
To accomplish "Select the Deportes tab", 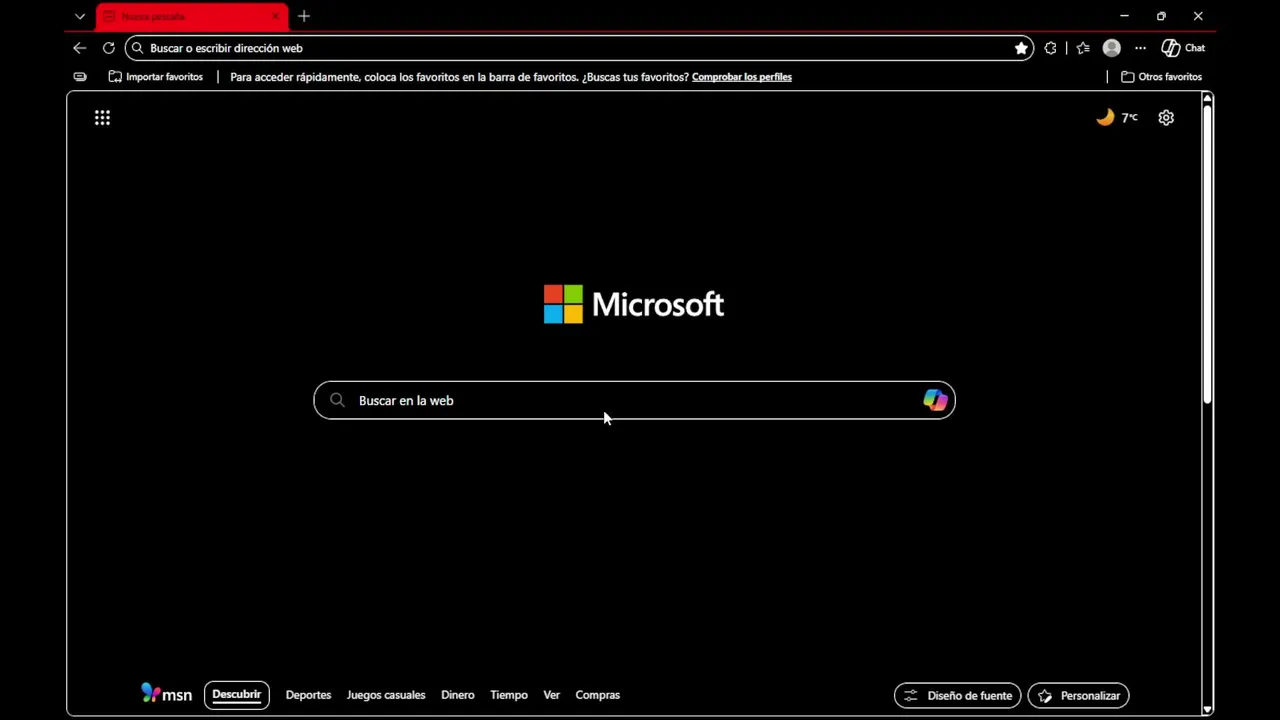I will click(x=308, y=695).
